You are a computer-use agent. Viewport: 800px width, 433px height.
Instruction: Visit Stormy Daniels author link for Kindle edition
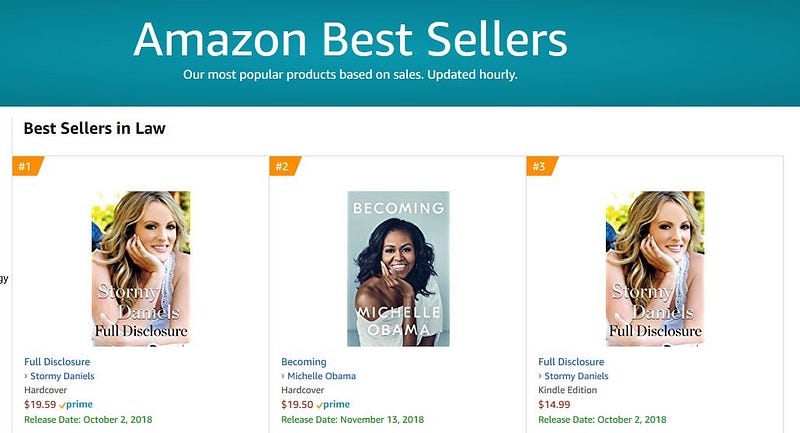(576, 376)
